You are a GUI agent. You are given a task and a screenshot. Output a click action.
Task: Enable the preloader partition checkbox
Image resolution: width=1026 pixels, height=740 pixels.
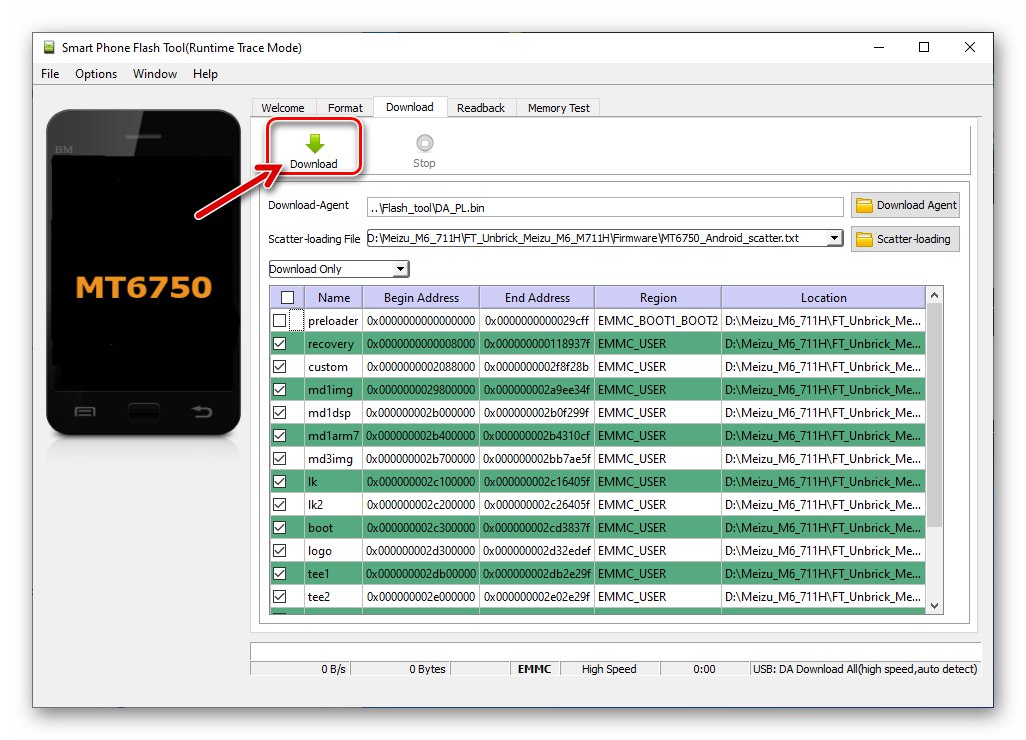(279, 321)
